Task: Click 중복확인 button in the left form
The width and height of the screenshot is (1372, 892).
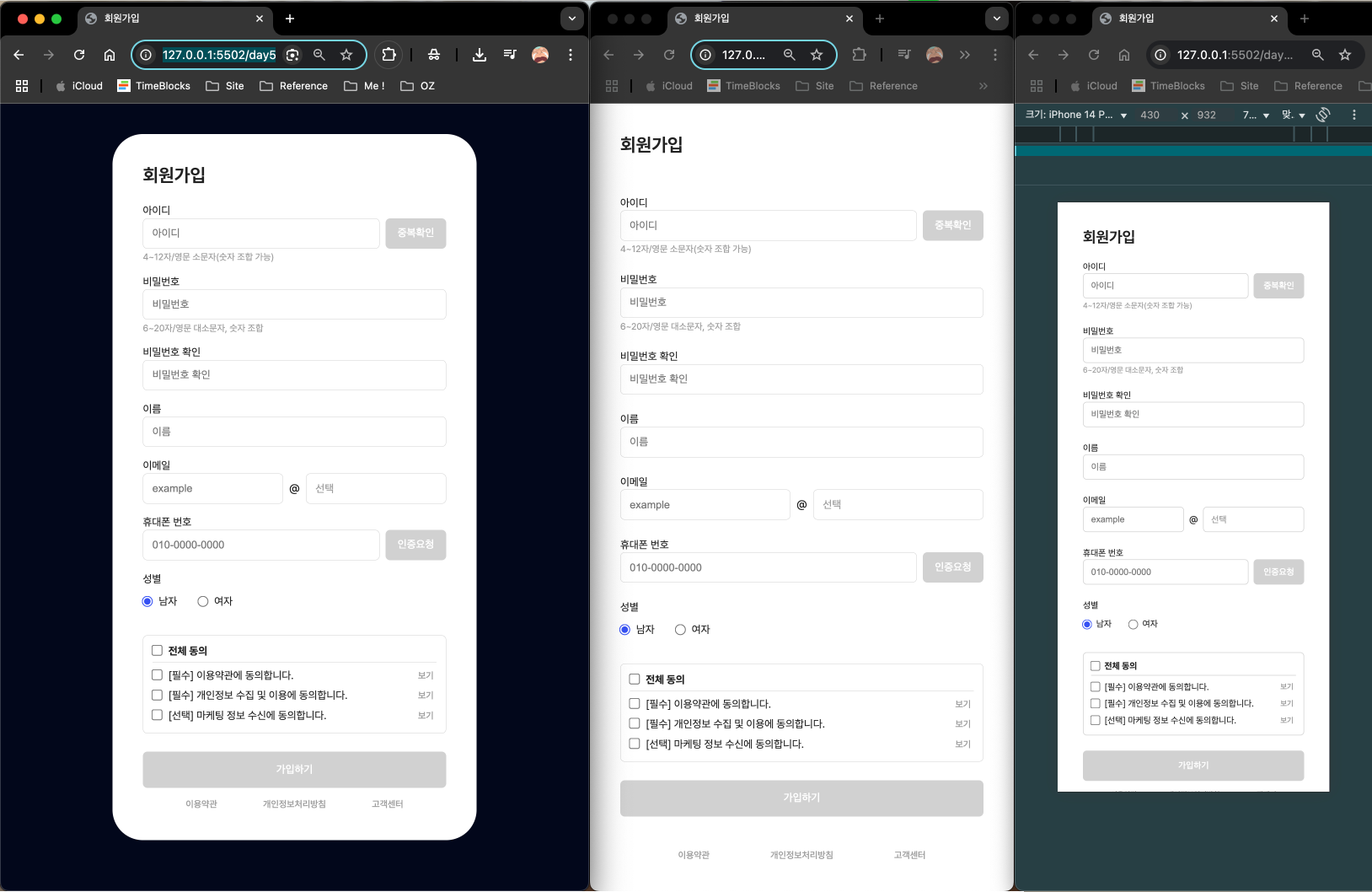Action: (x=415, y=234)
